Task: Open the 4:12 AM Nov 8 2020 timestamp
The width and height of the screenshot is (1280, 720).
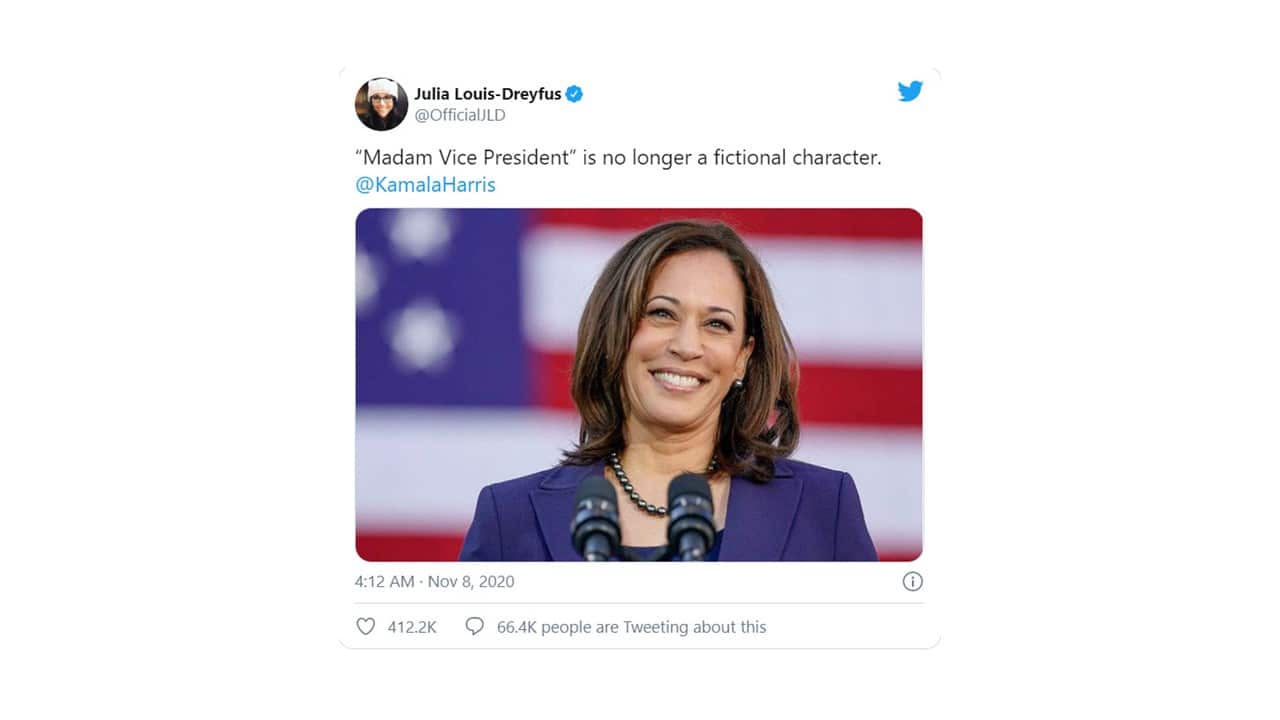Action: pyautogui.click(x=433, y=581)
